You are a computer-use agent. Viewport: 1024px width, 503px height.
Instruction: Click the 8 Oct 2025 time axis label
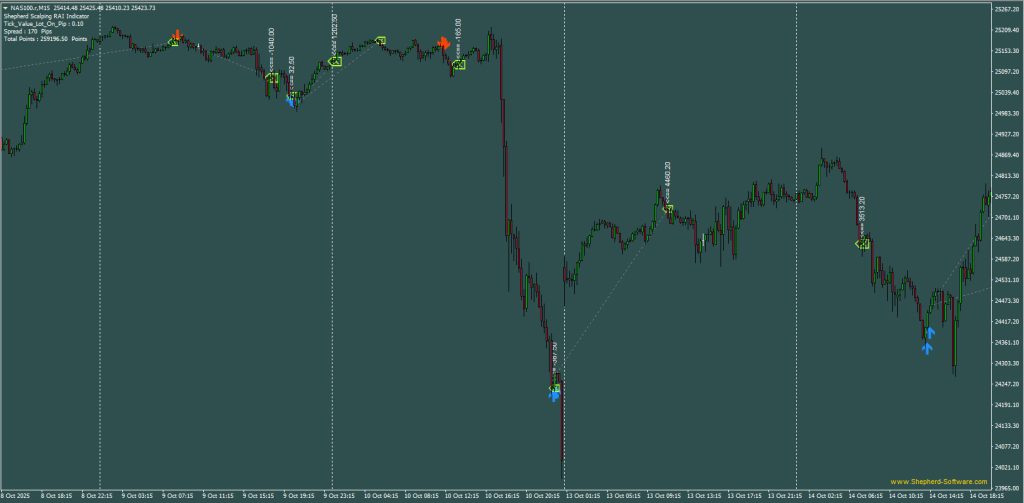(14, 496)
